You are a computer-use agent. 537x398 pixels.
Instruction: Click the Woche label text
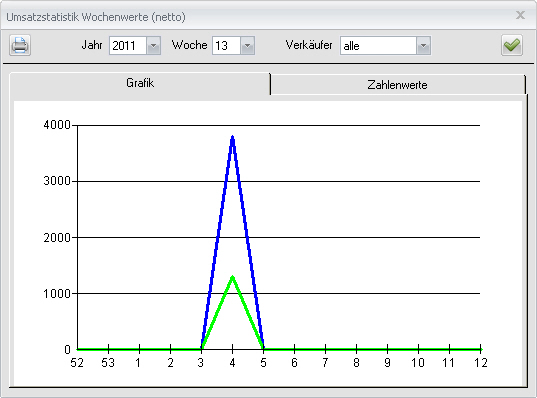pos(189,45)
